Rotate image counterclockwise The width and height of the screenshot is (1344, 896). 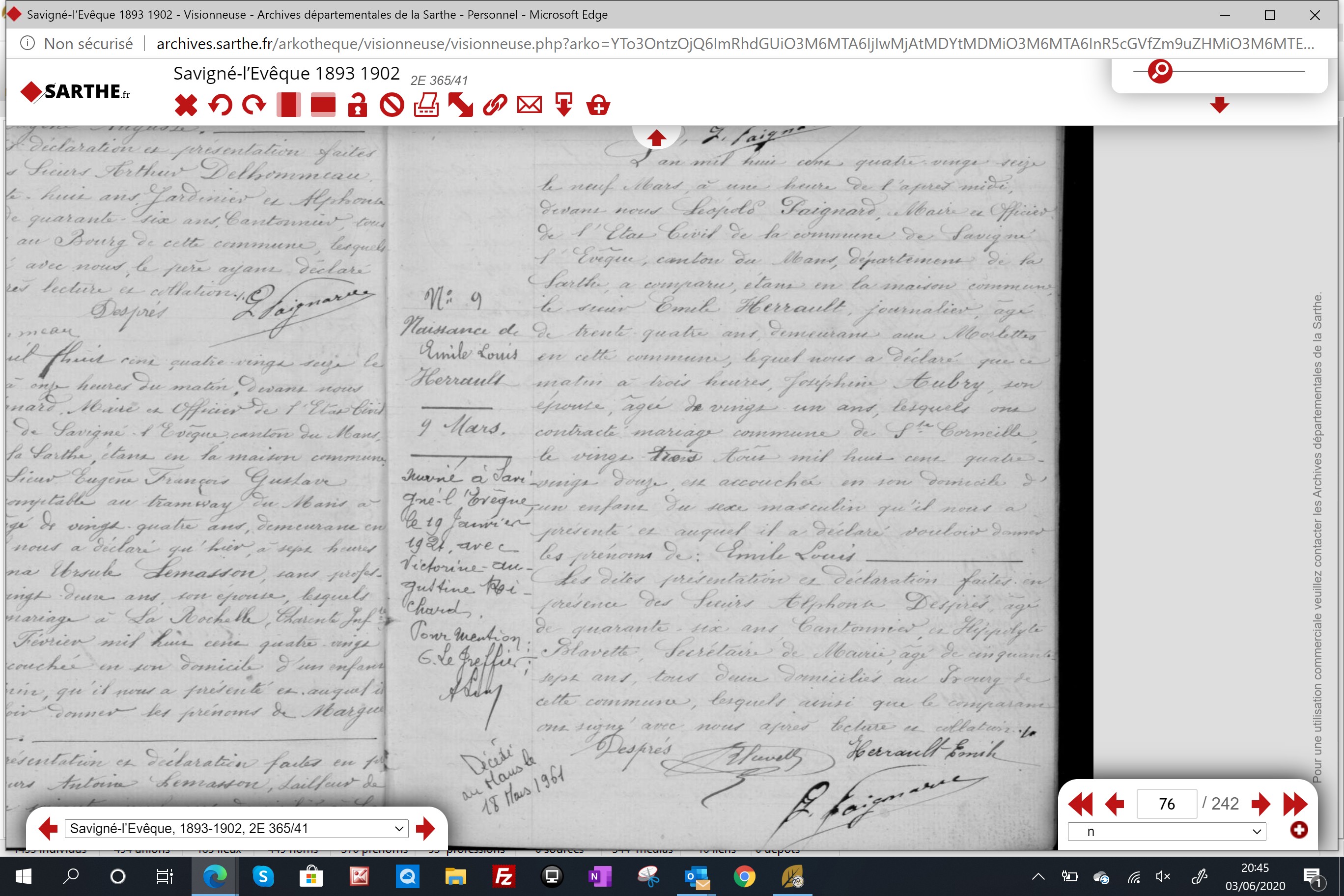coord(220,105)
